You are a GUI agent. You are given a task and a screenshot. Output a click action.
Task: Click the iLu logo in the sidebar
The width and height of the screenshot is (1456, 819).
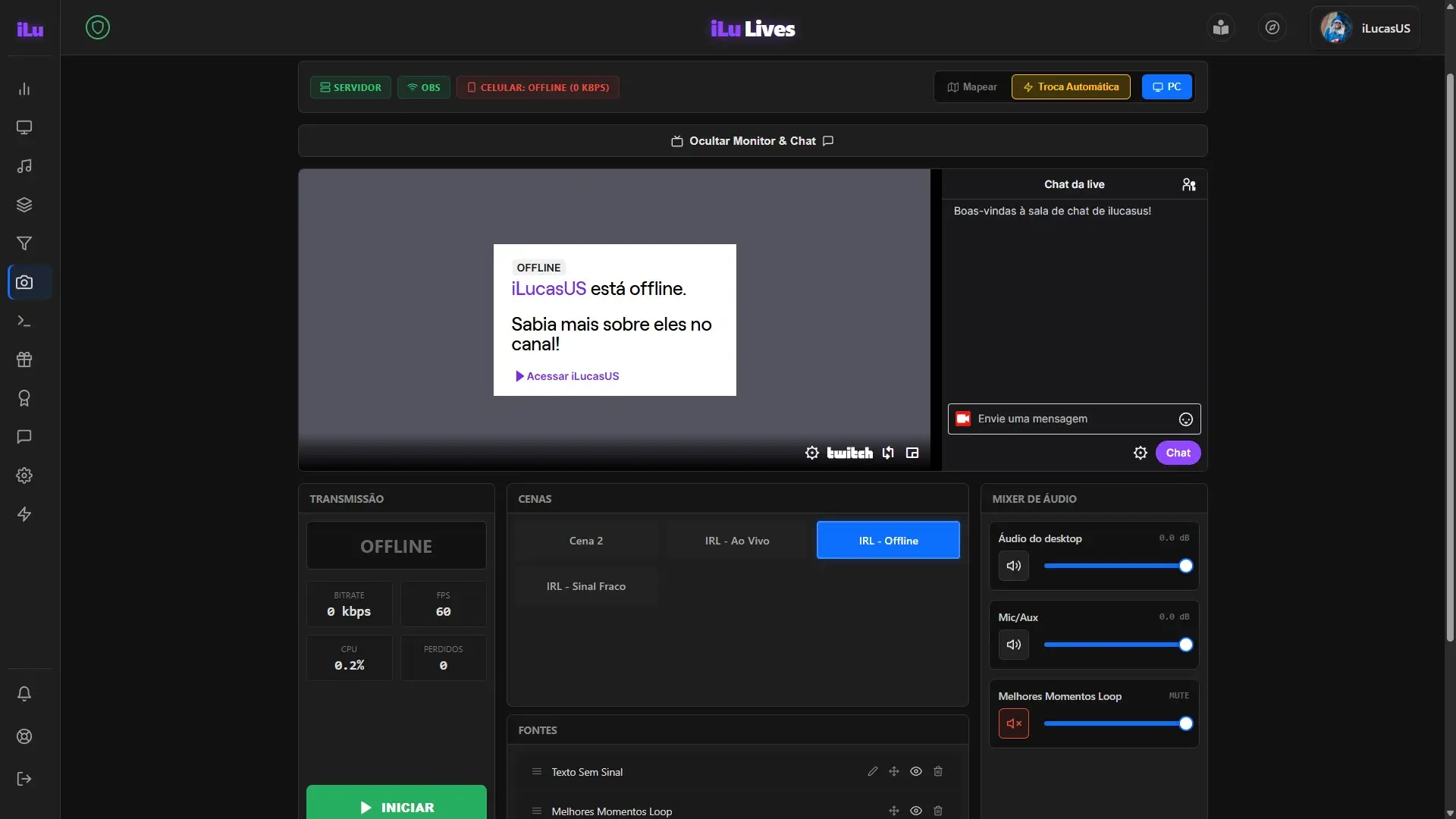[30, 29]
